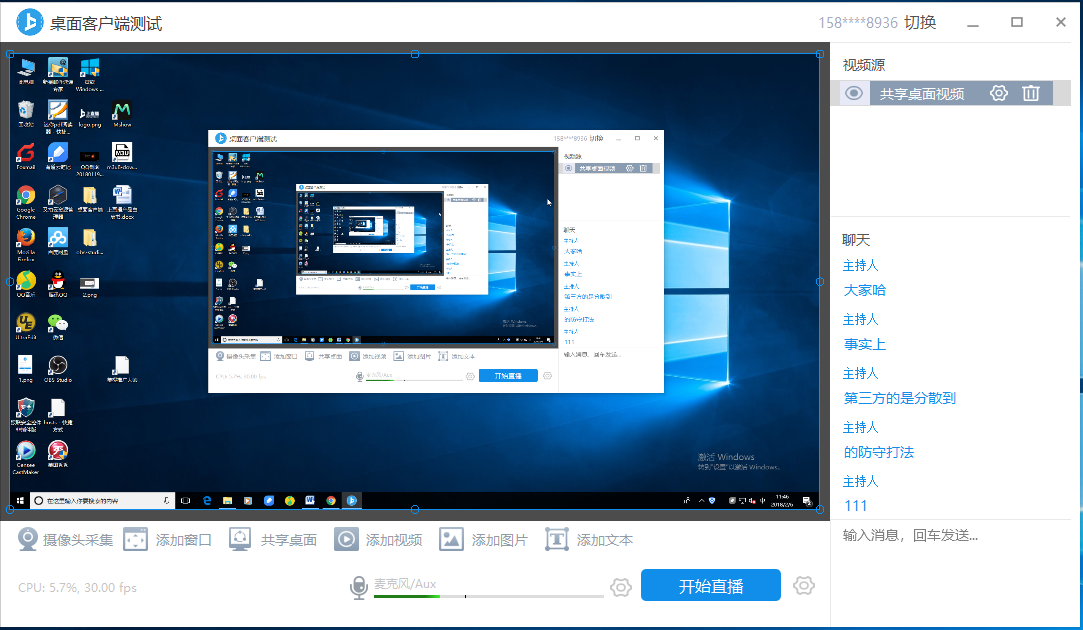The height and width of the screenshot is (630, 1083).
Task: Click chat message 大家哈
Action: click(x=865, y=290)
